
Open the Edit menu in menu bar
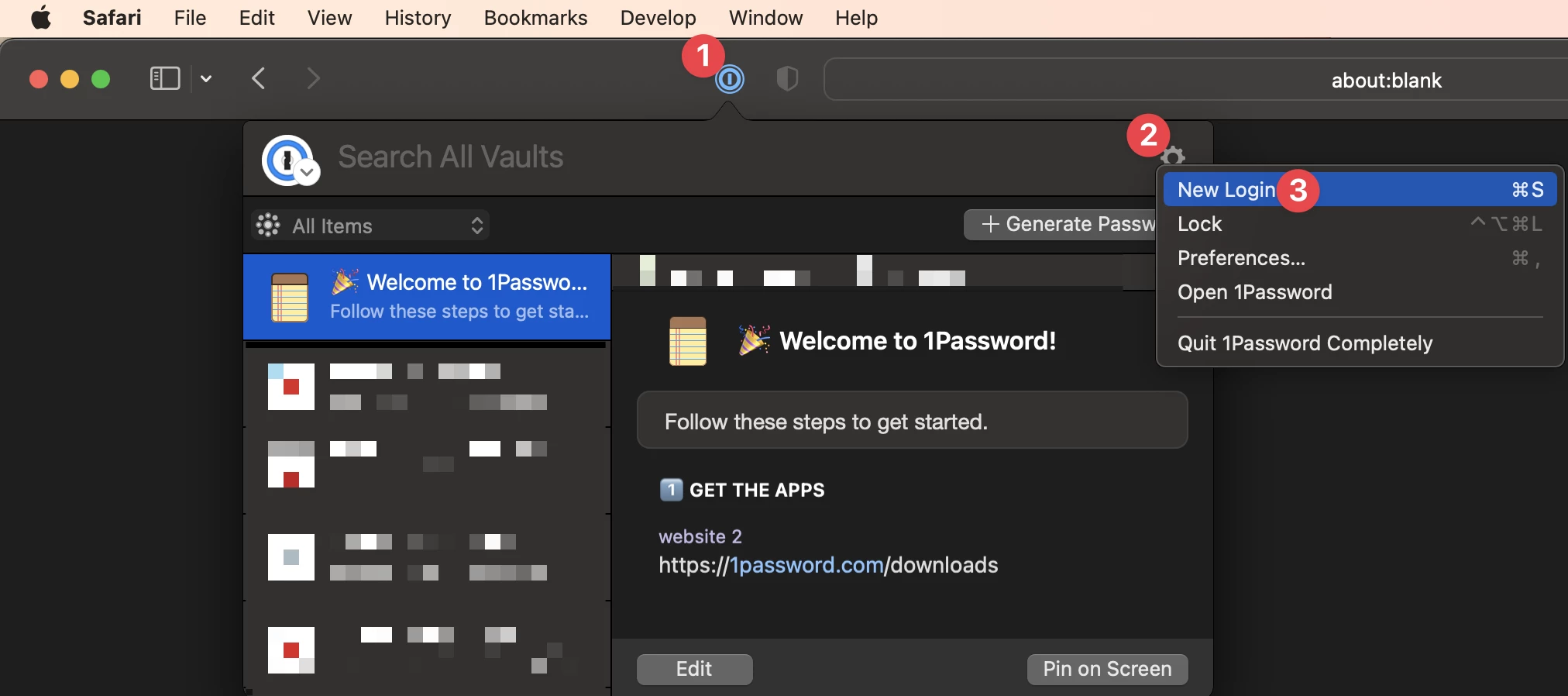[x=256, y=18]
